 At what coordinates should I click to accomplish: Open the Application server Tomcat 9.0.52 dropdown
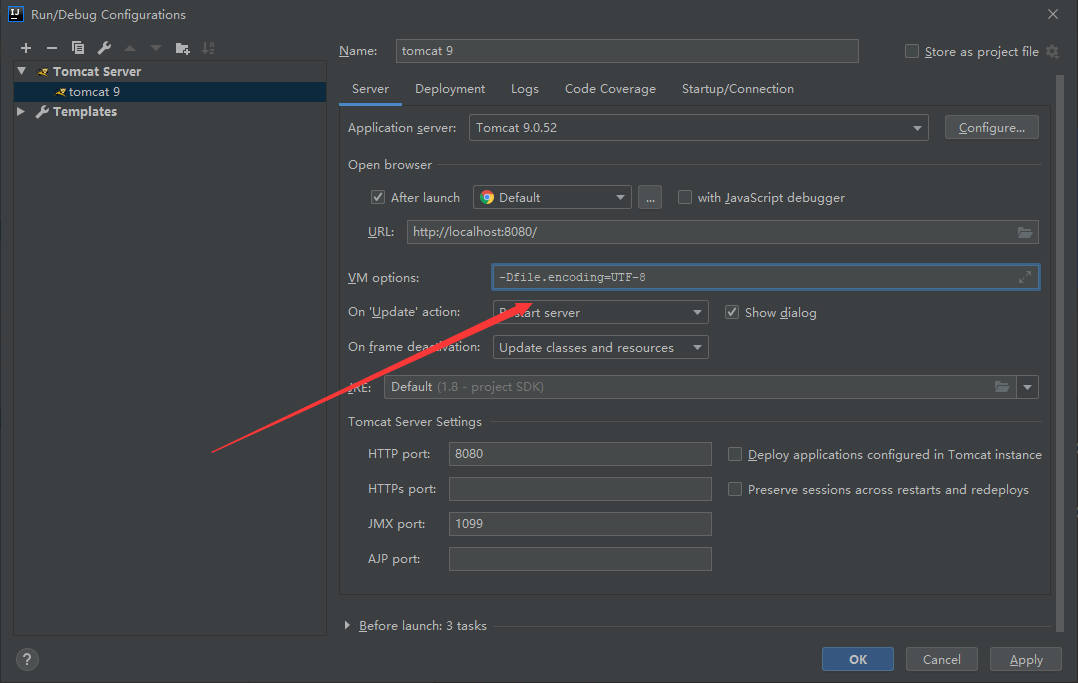[x=698, y=128]
